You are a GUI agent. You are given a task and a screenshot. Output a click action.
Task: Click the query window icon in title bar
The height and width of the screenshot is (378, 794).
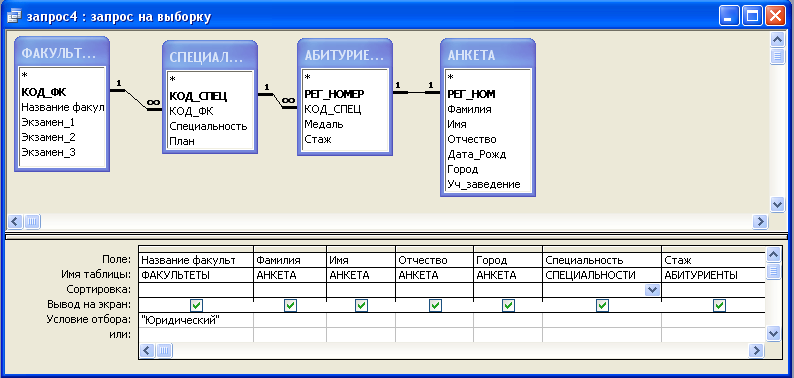point(13,16)
